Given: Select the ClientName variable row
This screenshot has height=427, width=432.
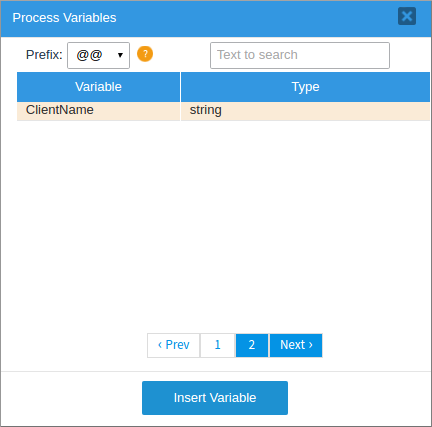Looking at the screenshot, I should click(x=223, y=111).
